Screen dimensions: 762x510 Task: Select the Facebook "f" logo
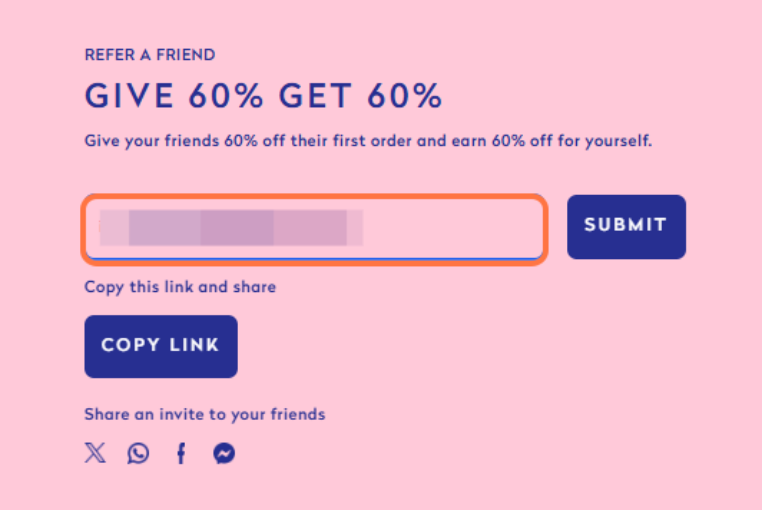[181, 453]
